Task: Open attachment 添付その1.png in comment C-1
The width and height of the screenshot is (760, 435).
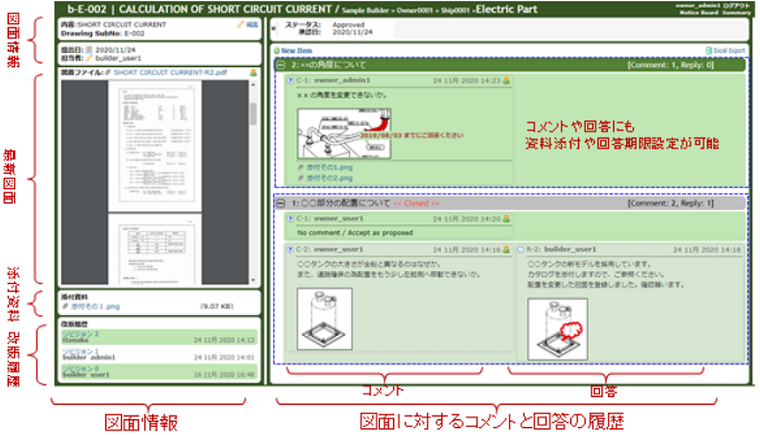Action: [x=330, y=167]
